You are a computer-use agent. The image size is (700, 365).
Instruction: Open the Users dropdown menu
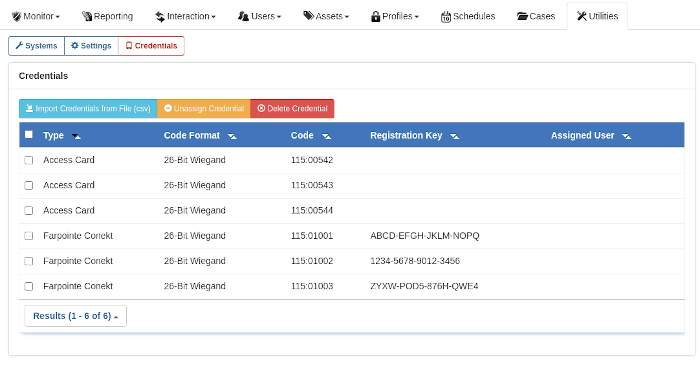259,17
